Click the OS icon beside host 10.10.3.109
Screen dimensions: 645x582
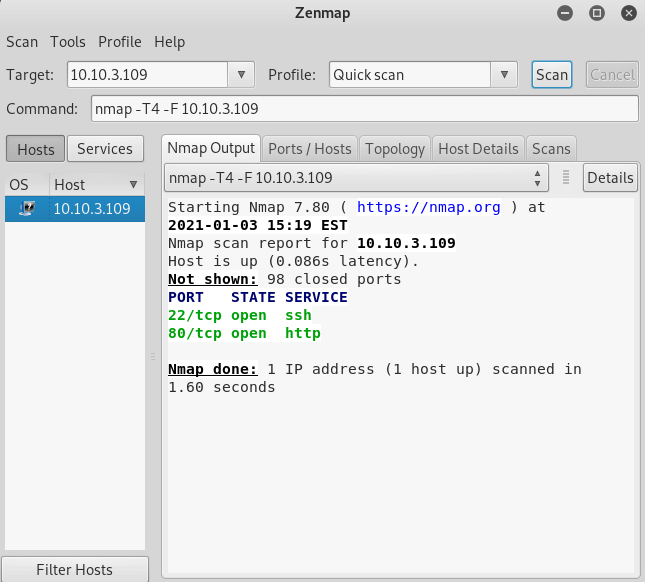[27, 209]
